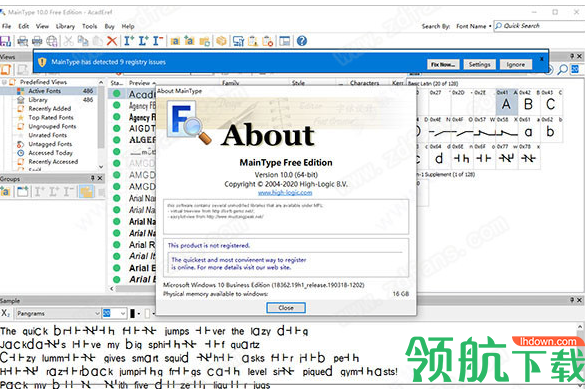Click the globe web export toolbar icon

pyautogui.click(x=52, y=41)
